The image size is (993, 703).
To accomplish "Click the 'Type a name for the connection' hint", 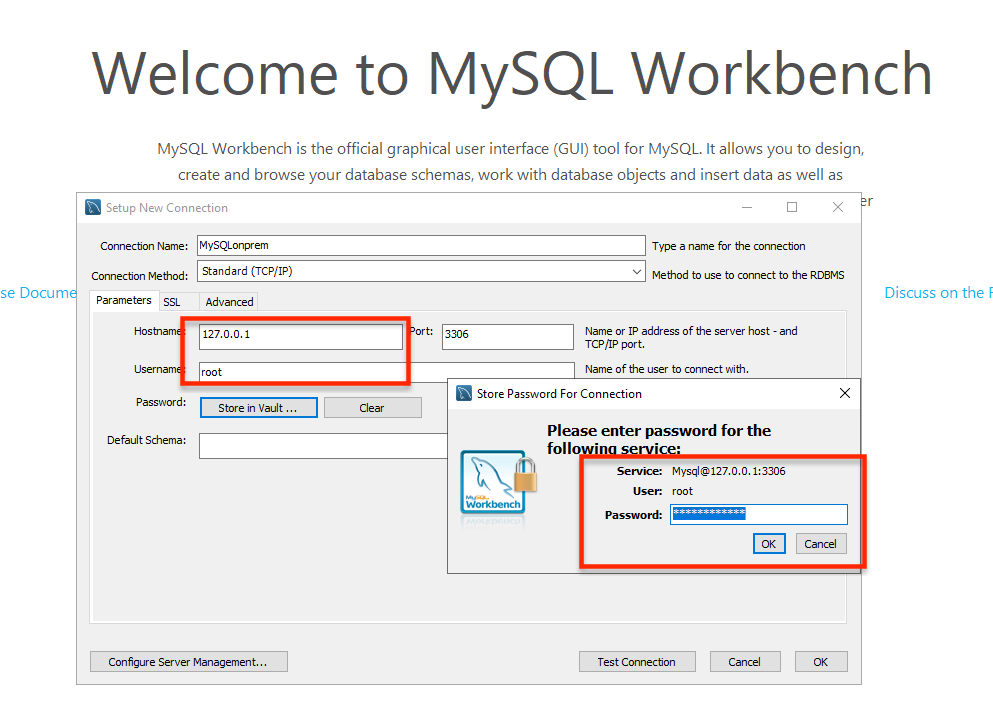I will tap(729, 246).
